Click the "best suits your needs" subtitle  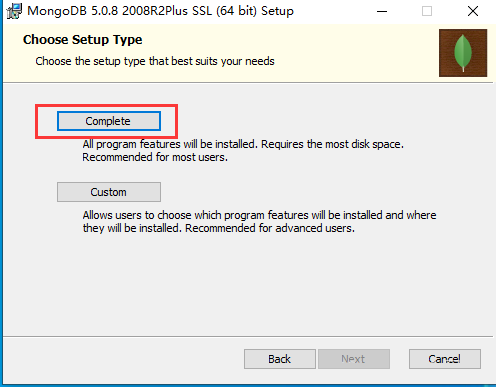coord(223,61)
